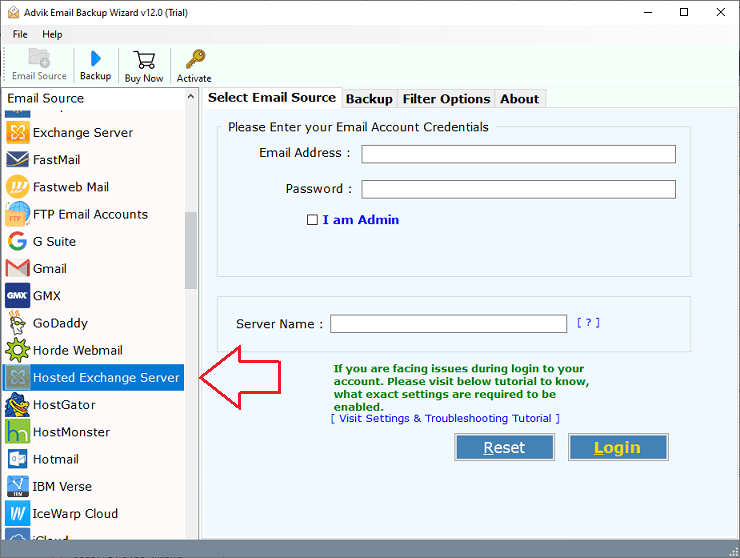Viewport: 740px width, 558px height.
Task: Select the GMX icon
Action: (18, 296)
